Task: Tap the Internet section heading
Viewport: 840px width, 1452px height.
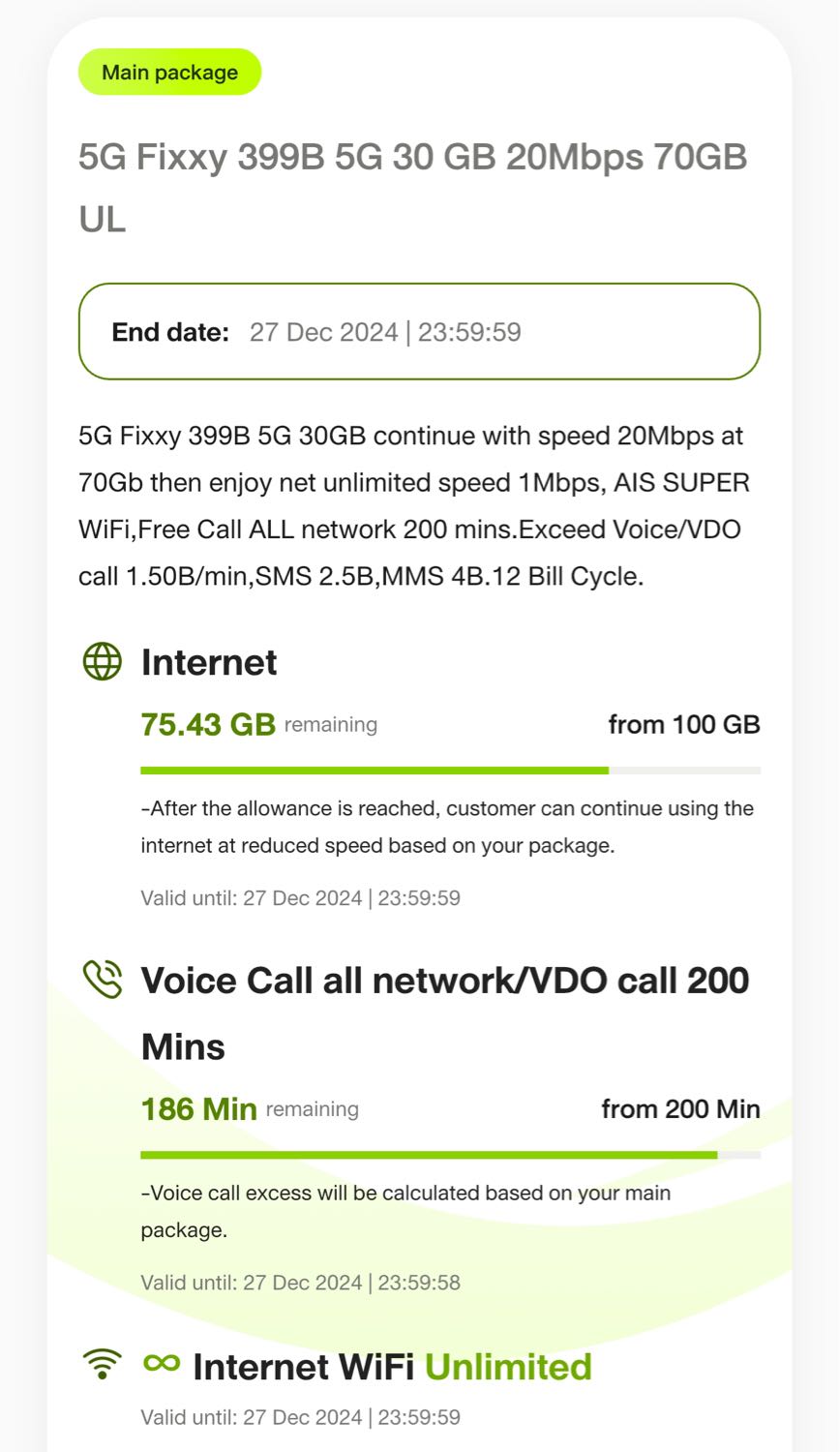Action: pos(209,663)
